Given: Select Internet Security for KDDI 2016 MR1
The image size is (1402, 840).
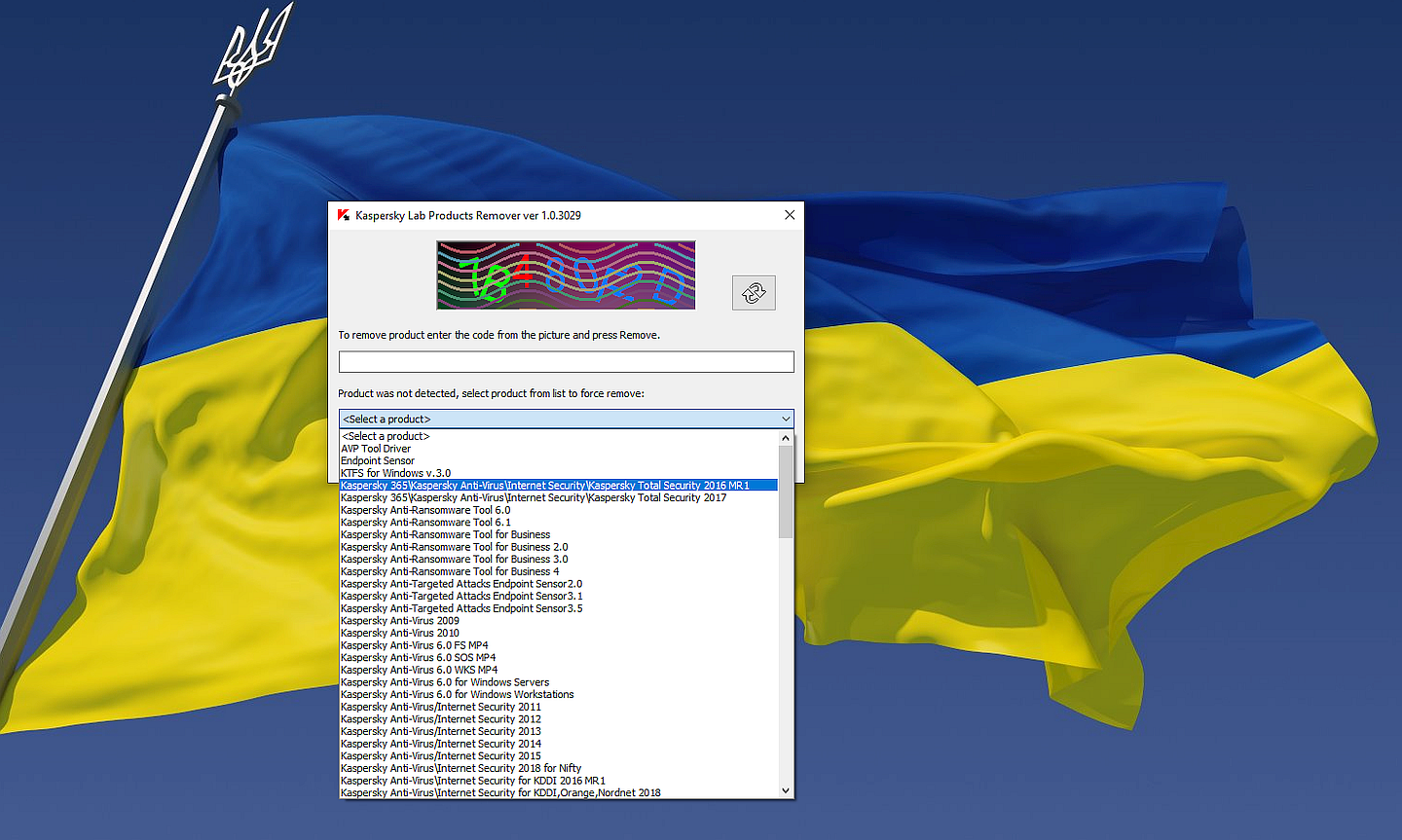Looking at the screenshot, I should [559, 781].
